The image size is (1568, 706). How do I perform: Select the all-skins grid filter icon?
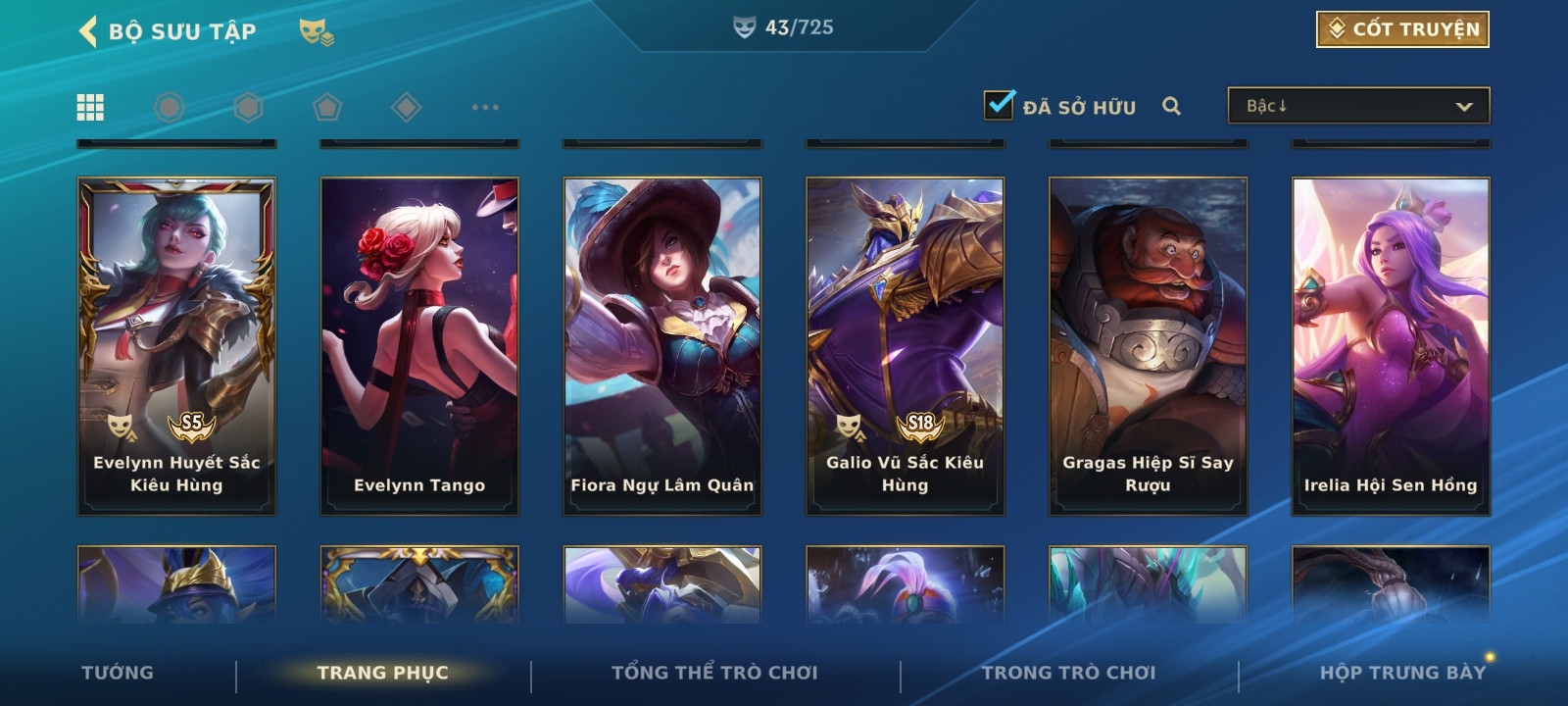pos(90,107)
